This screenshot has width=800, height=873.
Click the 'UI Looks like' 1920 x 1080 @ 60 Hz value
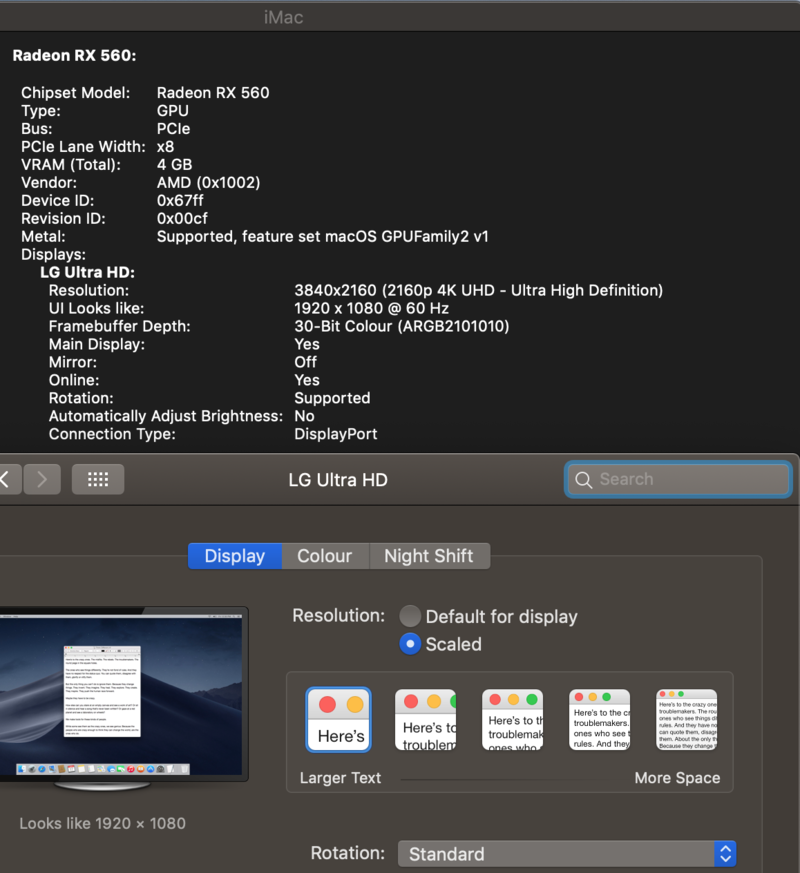pos(371,308)
